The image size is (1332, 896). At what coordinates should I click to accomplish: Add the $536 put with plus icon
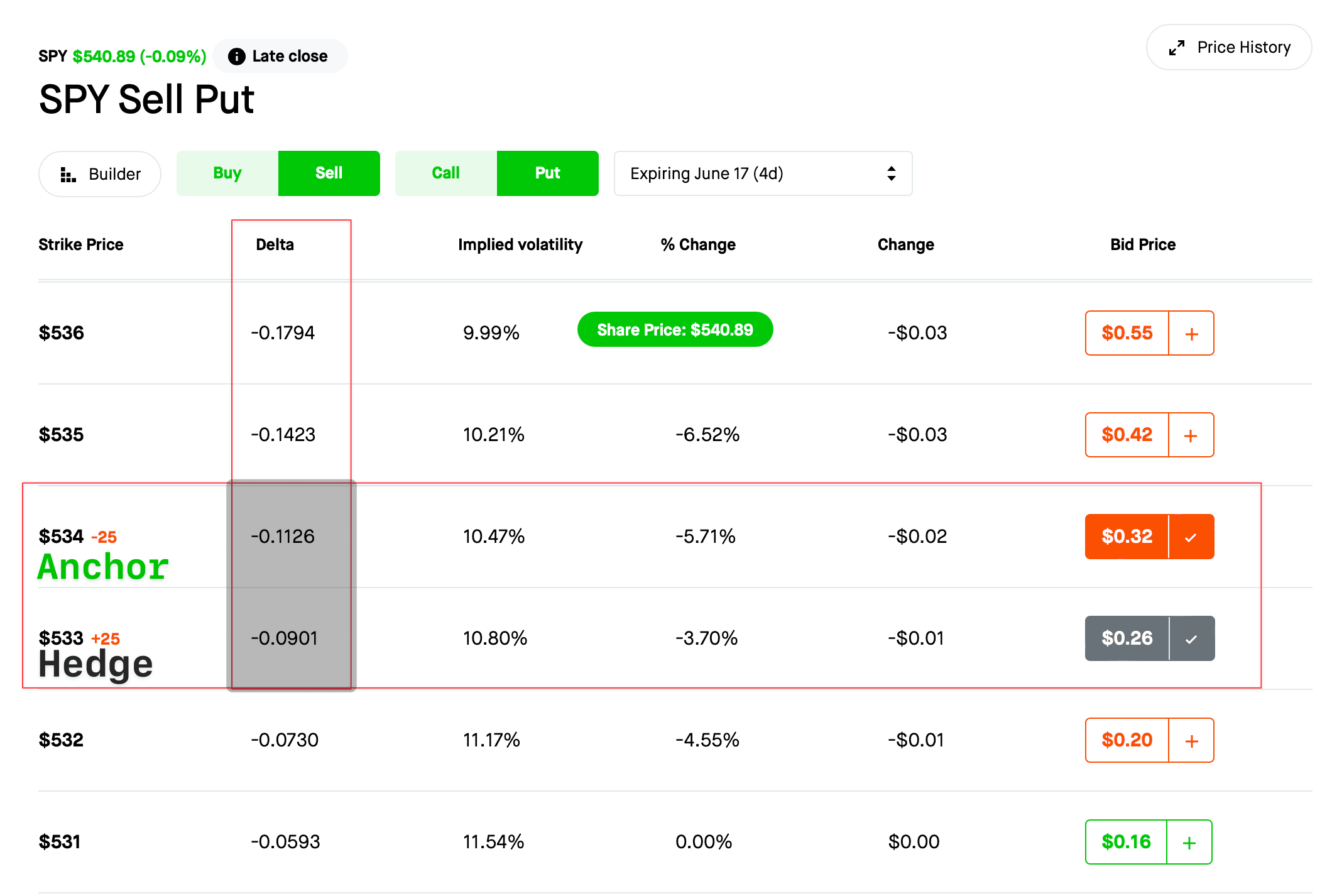1191,333
